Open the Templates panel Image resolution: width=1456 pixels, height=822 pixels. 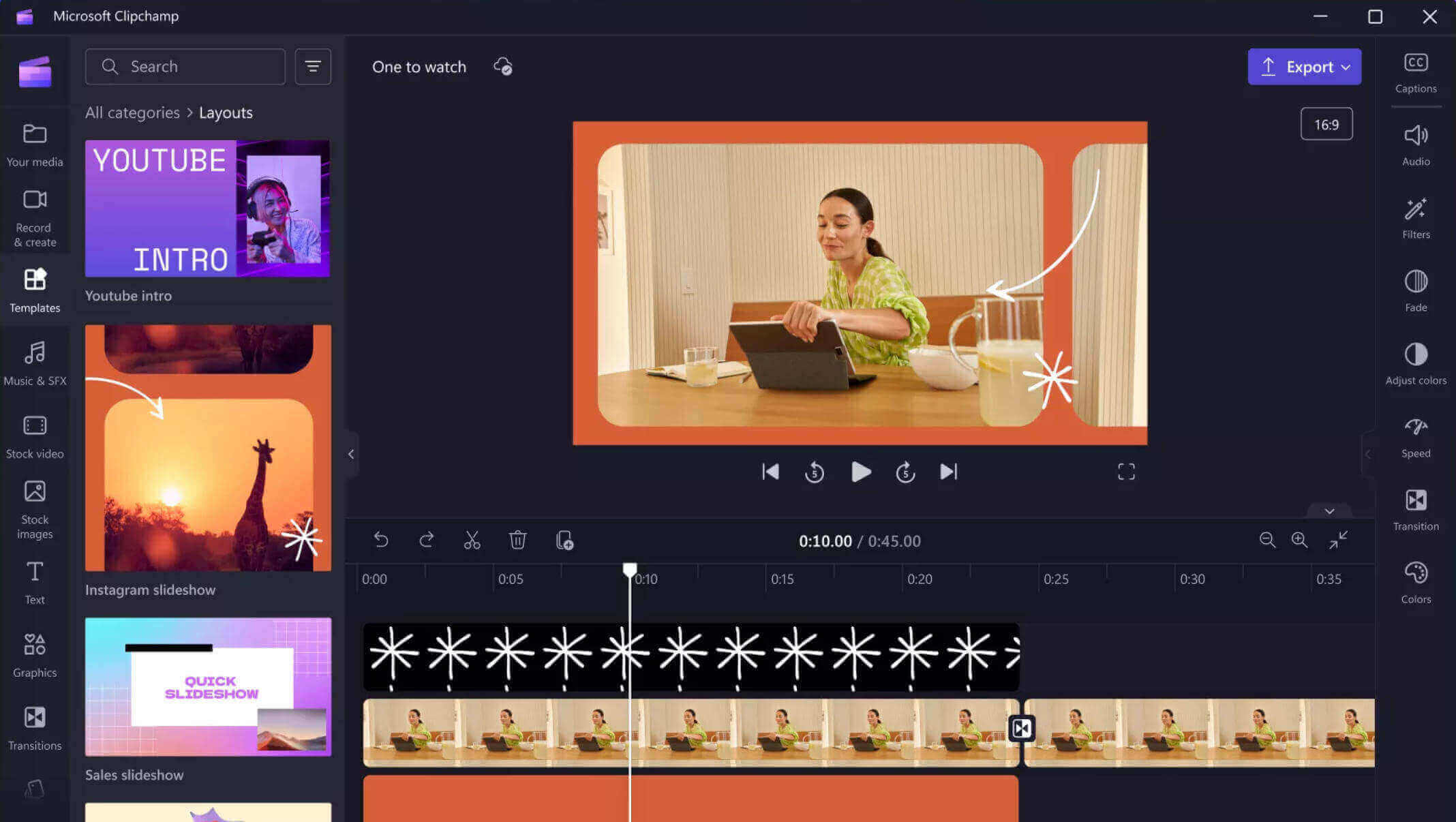[x=34, y=290]
